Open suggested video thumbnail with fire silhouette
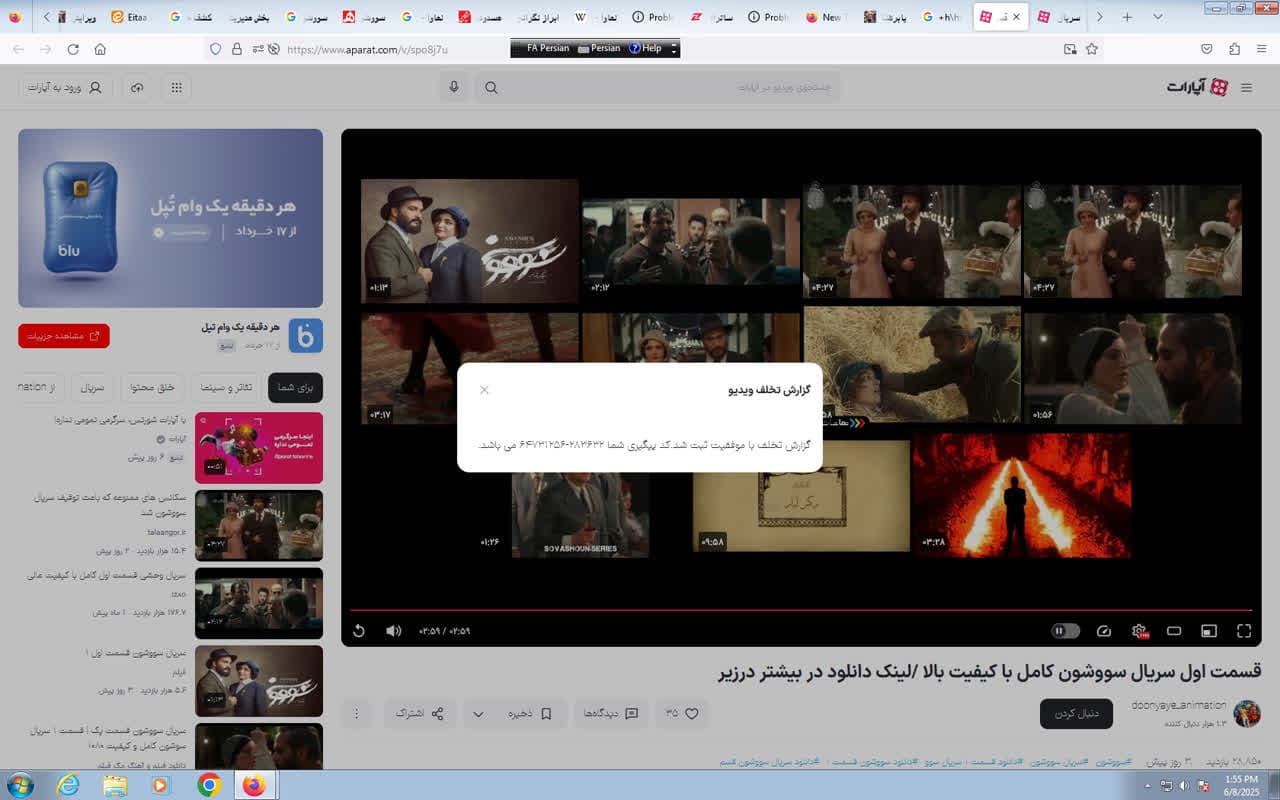The image size is (1280, 800). [1022, 494]
